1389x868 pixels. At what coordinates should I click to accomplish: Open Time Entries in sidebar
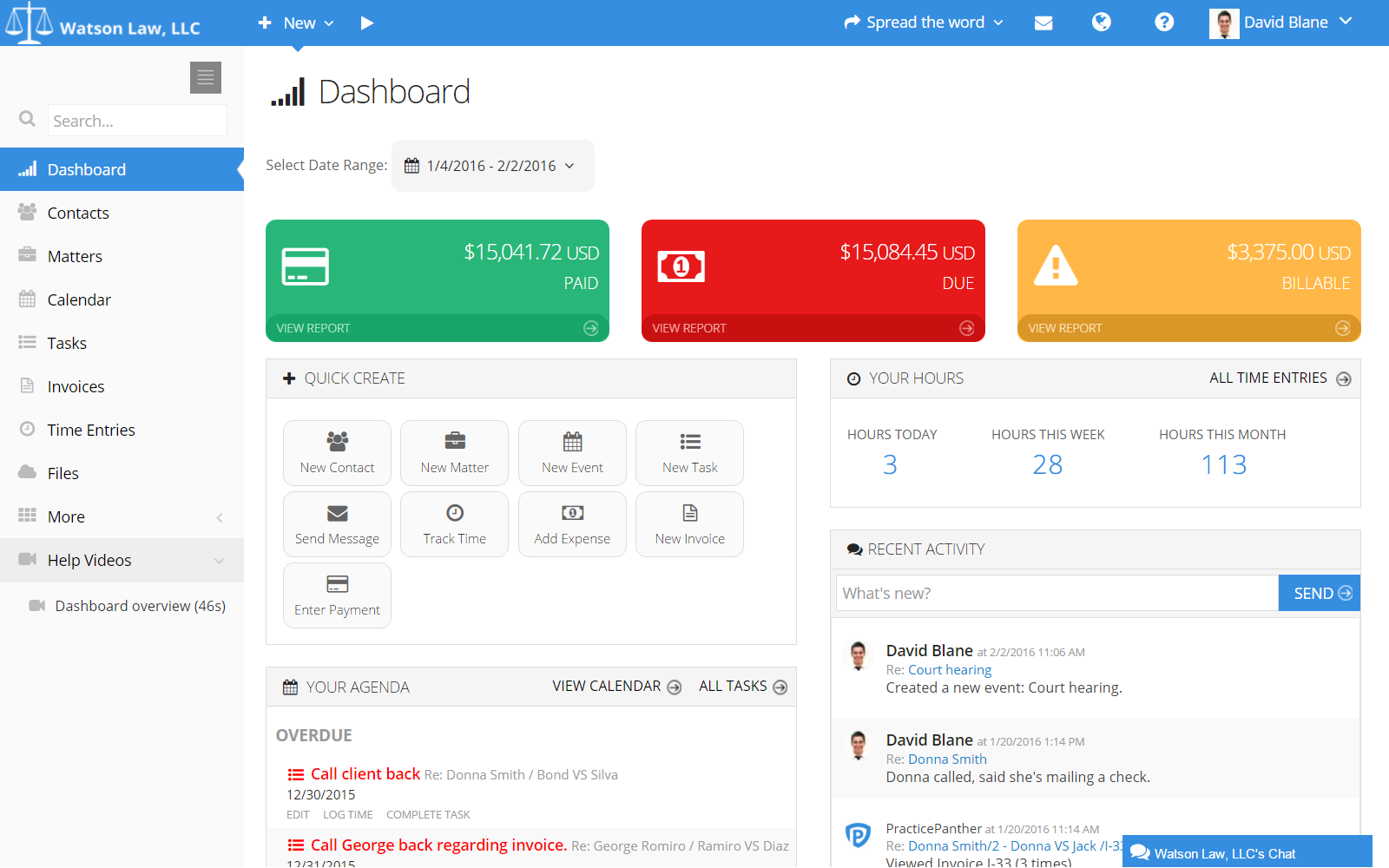pyautogui.click(x=122, y=430)
